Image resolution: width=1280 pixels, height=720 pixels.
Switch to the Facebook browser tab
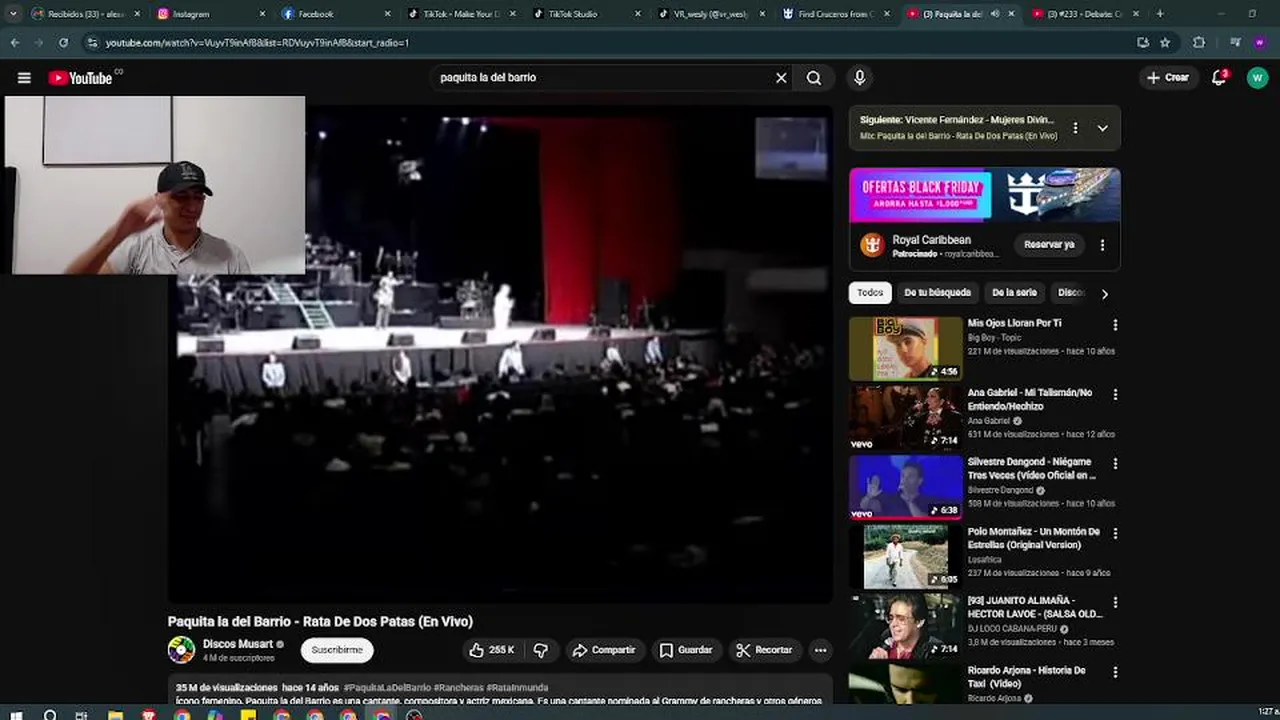point(336,14)
